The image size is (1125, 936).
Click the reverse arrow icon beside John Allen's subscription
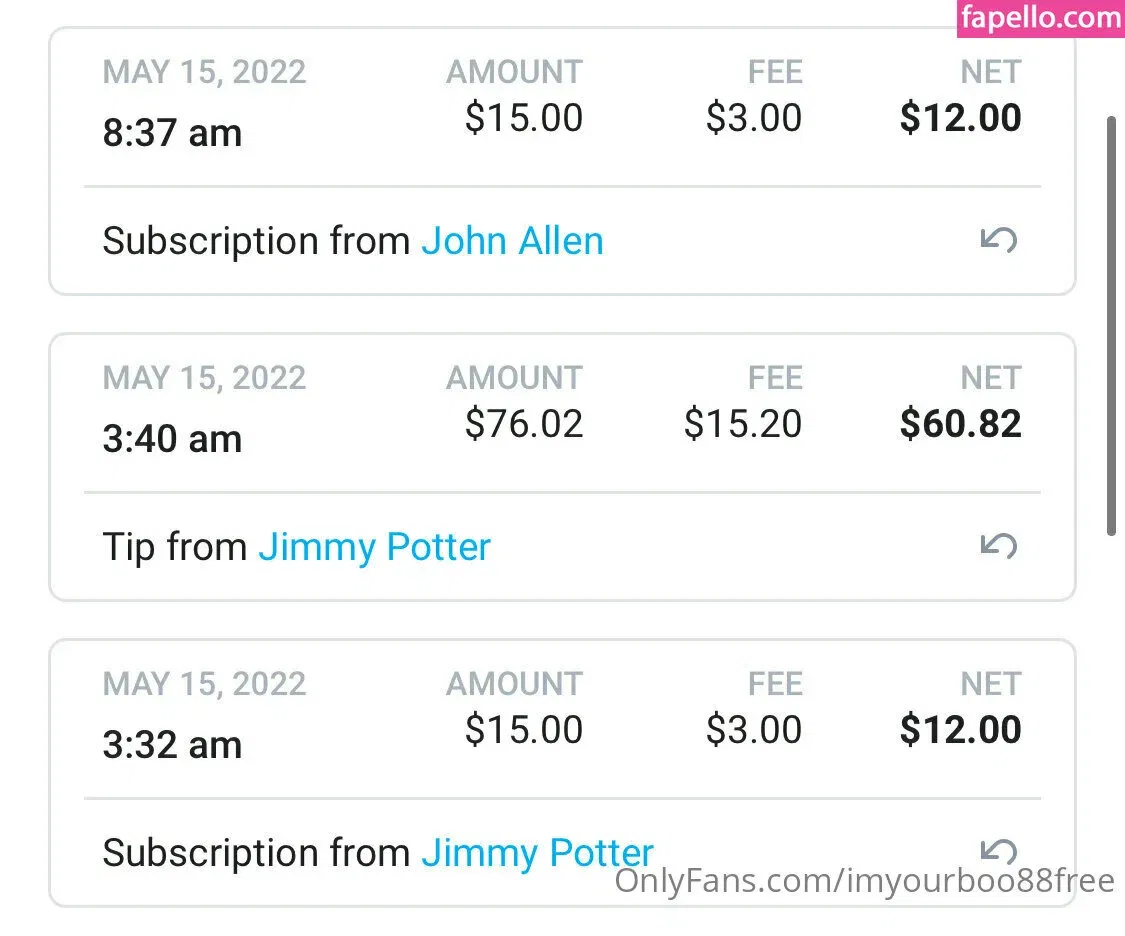(x=998, y=241)
